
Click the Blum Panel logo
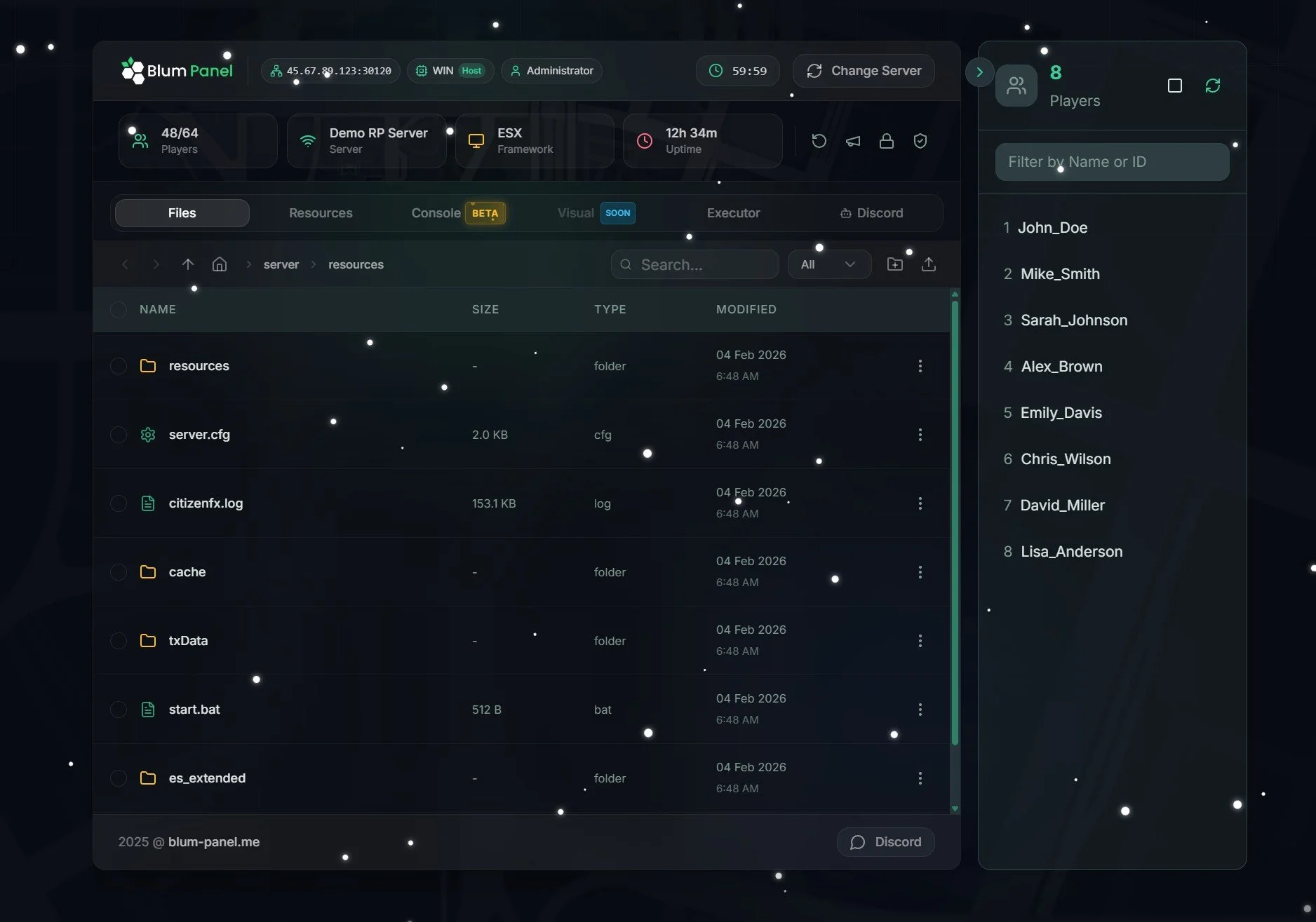pyautogui.click(x=177, y=71)
